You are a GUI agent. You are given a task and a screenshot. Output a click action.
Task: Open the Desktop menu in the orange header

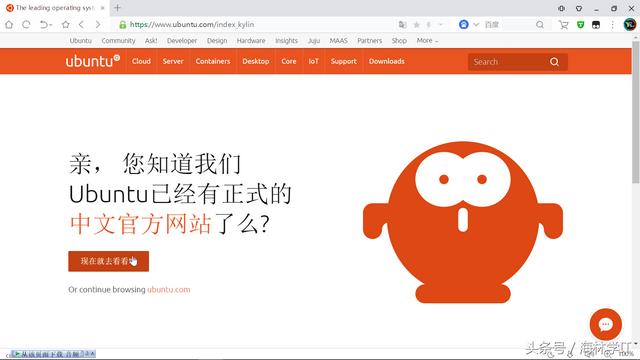256,61
